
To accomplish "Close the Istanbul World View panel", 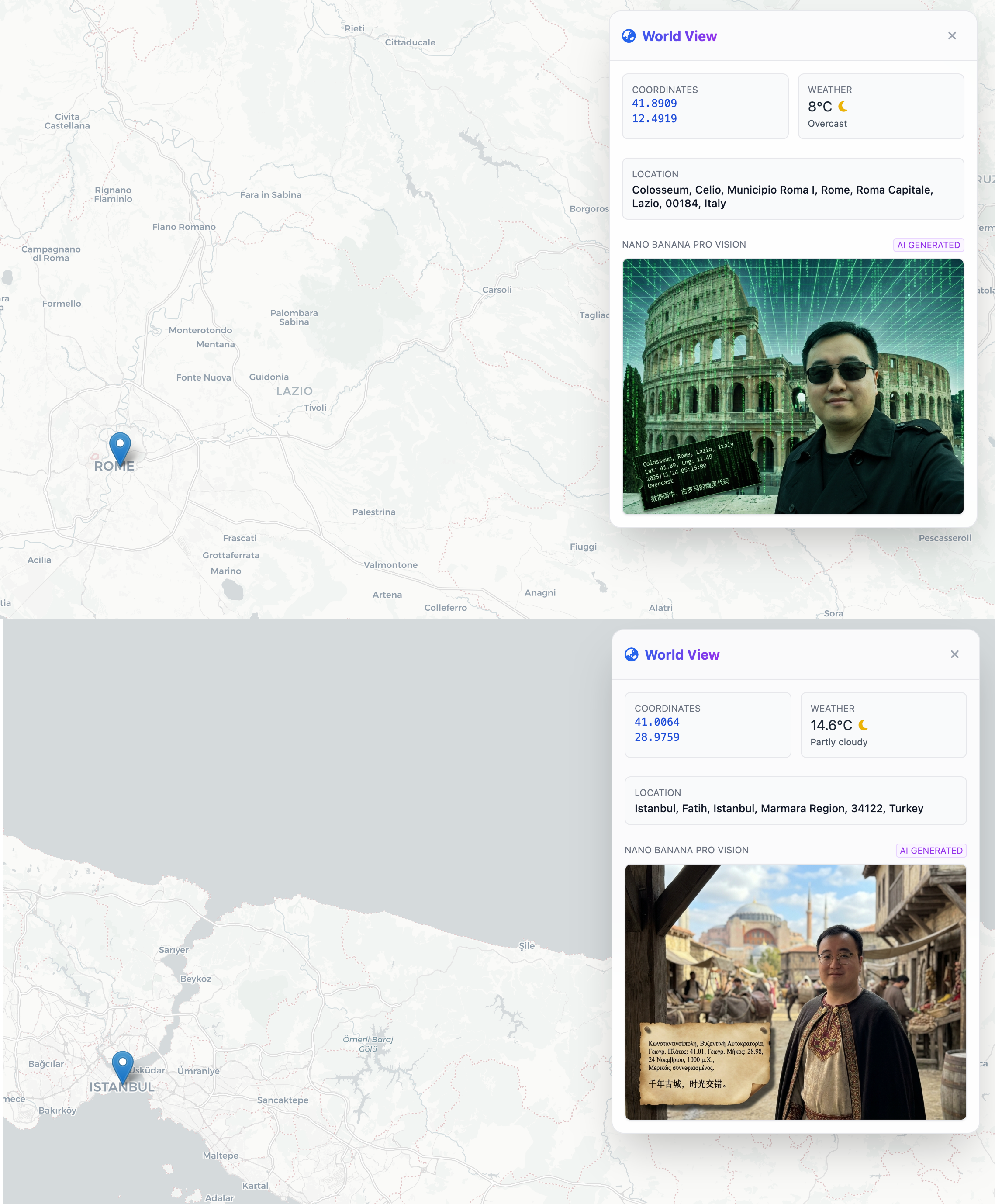I will [954, 654].
